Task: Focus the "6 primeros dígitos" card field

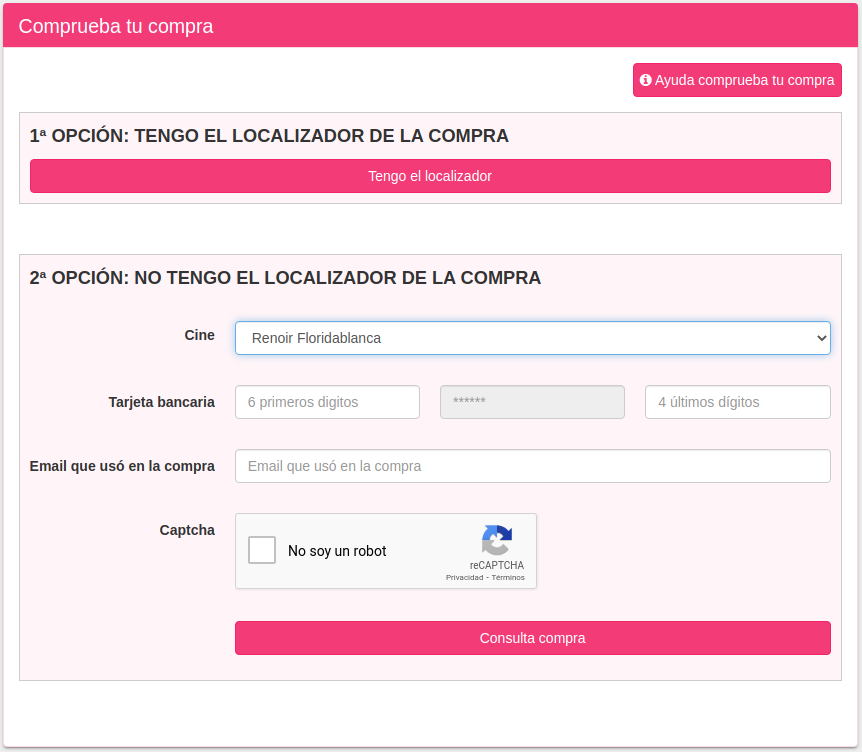Action: [327, 402]
